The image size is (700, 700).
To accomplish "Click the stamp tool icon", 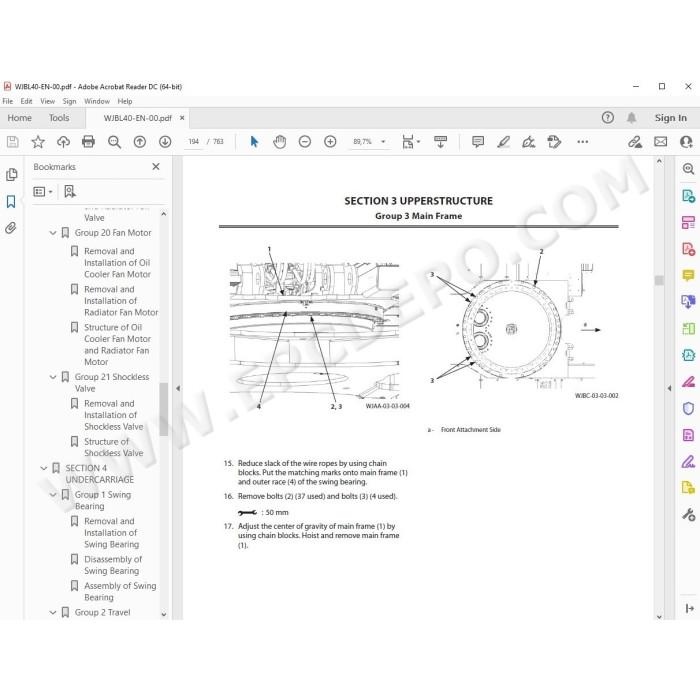I will coord(554,142).
